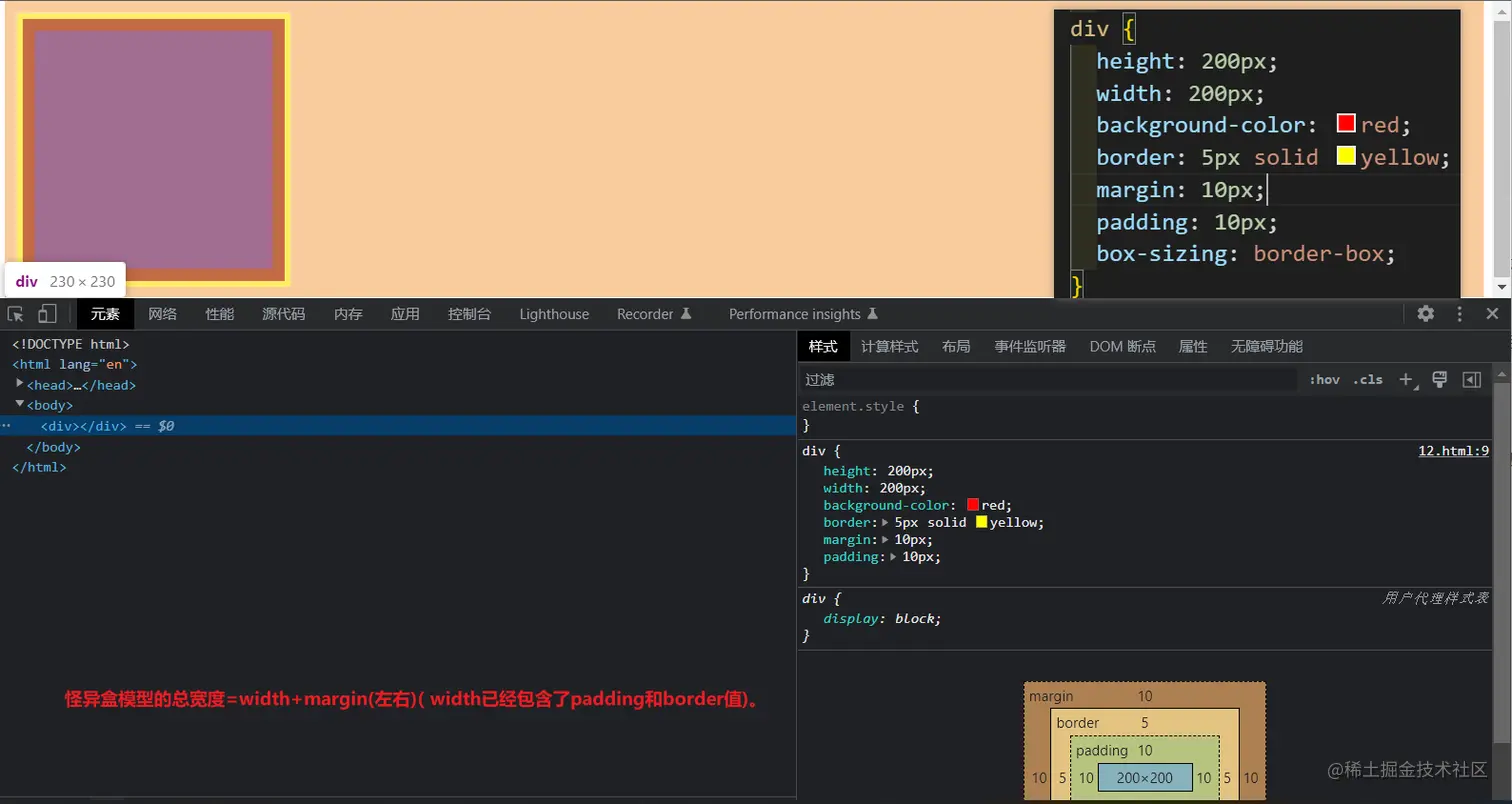
Task: Select the DOM 断点 sidebar tab
Action: click(1123, 346)
